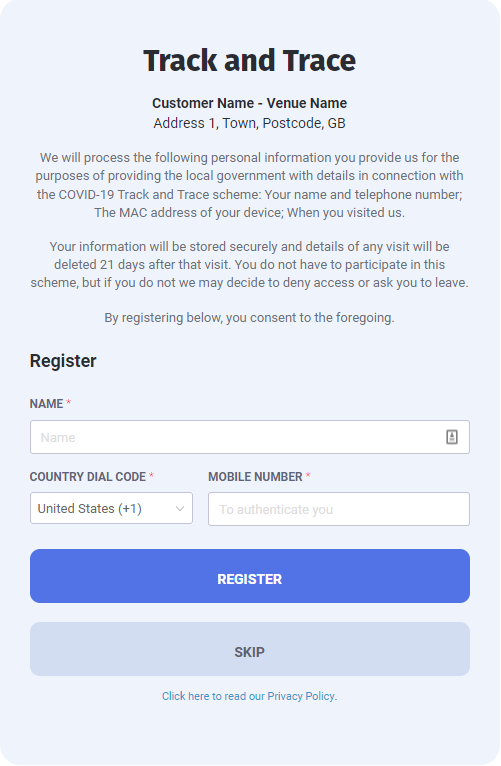Viewport: 501px width, 766px height.
Task: Click the red asterisk beside COUNTRY DIAL CODE
Action: pos(151,476)
